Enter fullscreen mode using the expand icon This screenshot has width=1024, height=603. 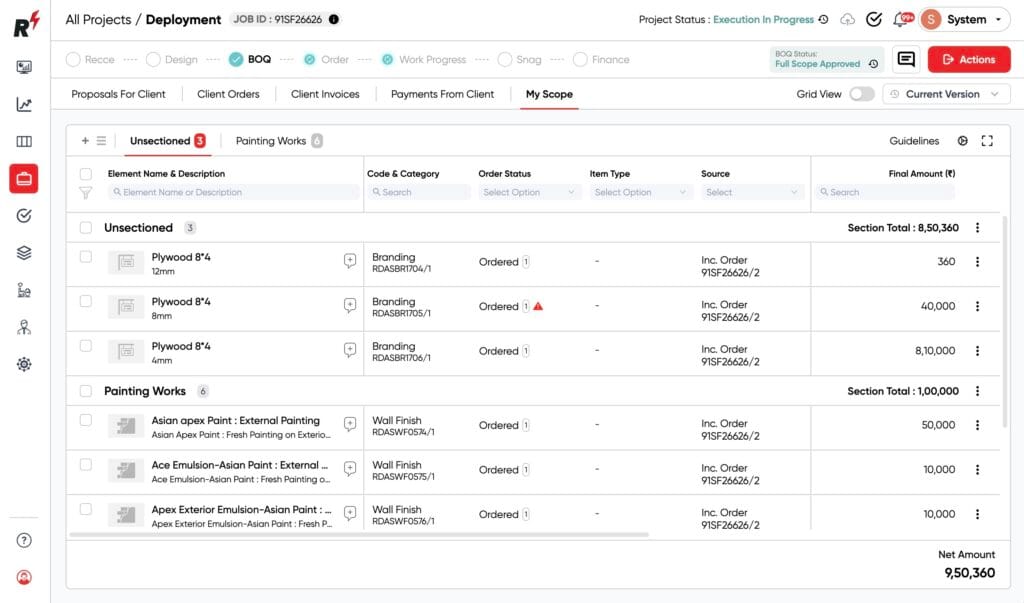pyautogui.click(x=988, y=140)
